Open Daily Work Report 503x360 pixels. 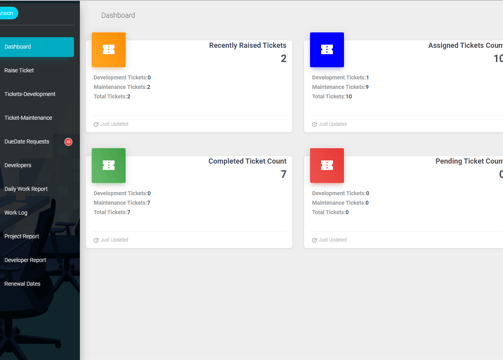pyautogui.click(x=26, y=189)
